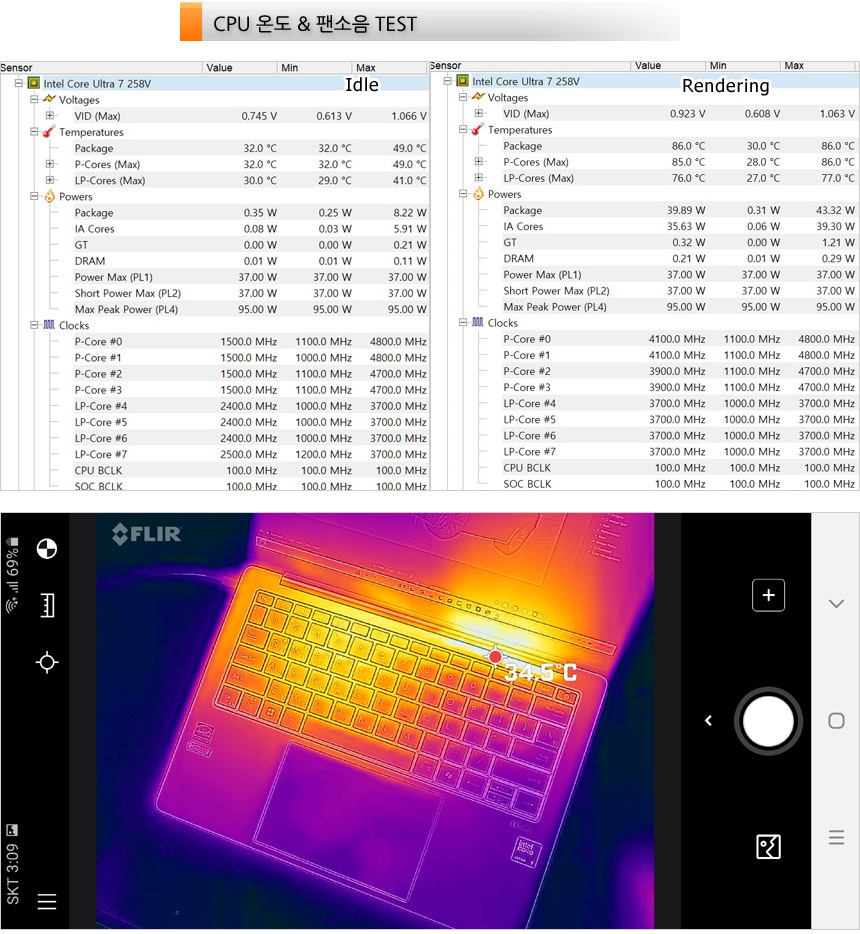Tap the temperature scale ruler icon
The image size is (860, 934).
click(46, 605)
